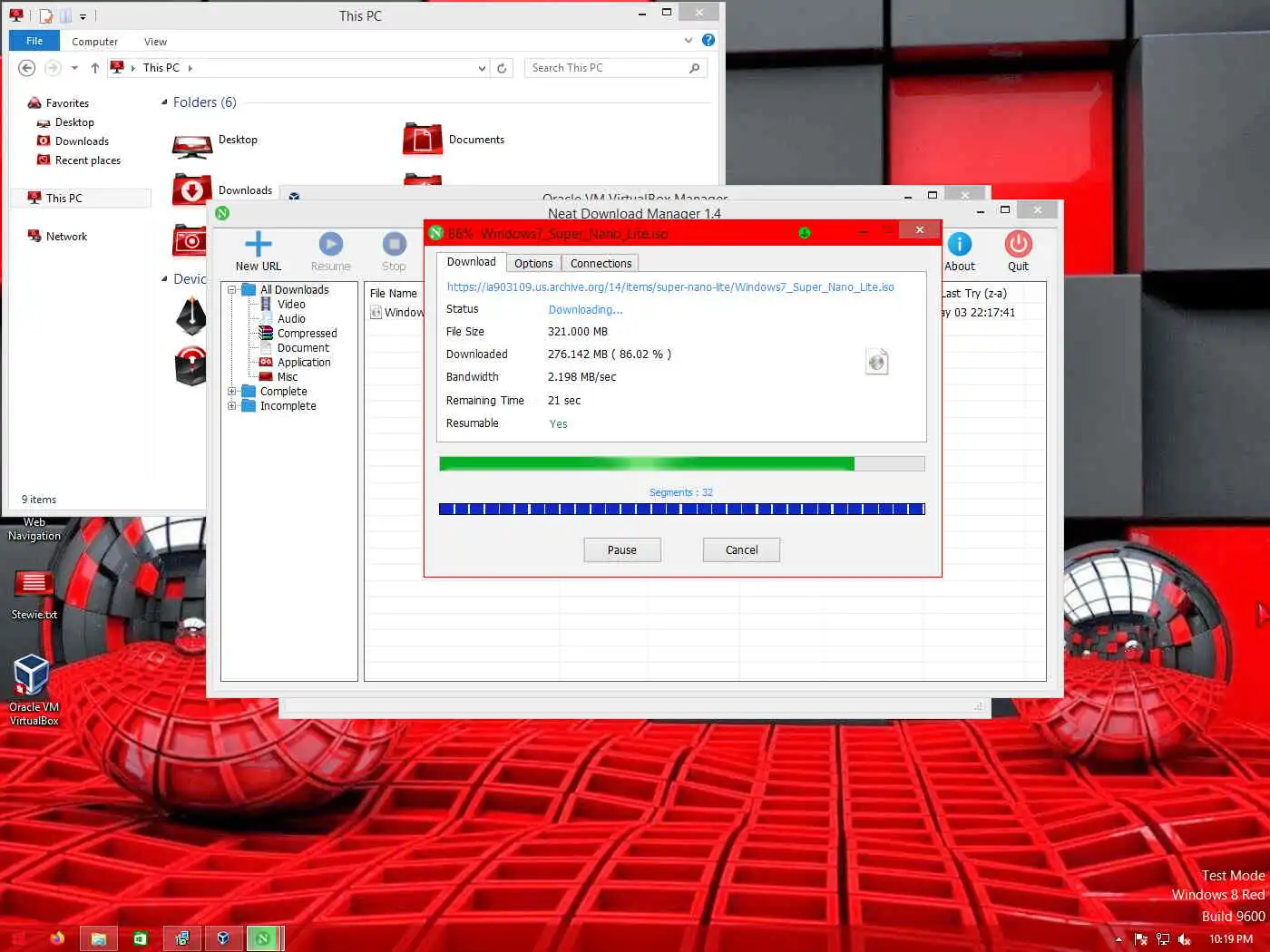Click the Quit power icon
Image resolution: width=1270 pixels, height=952 pixels.
pos(1018,244)
